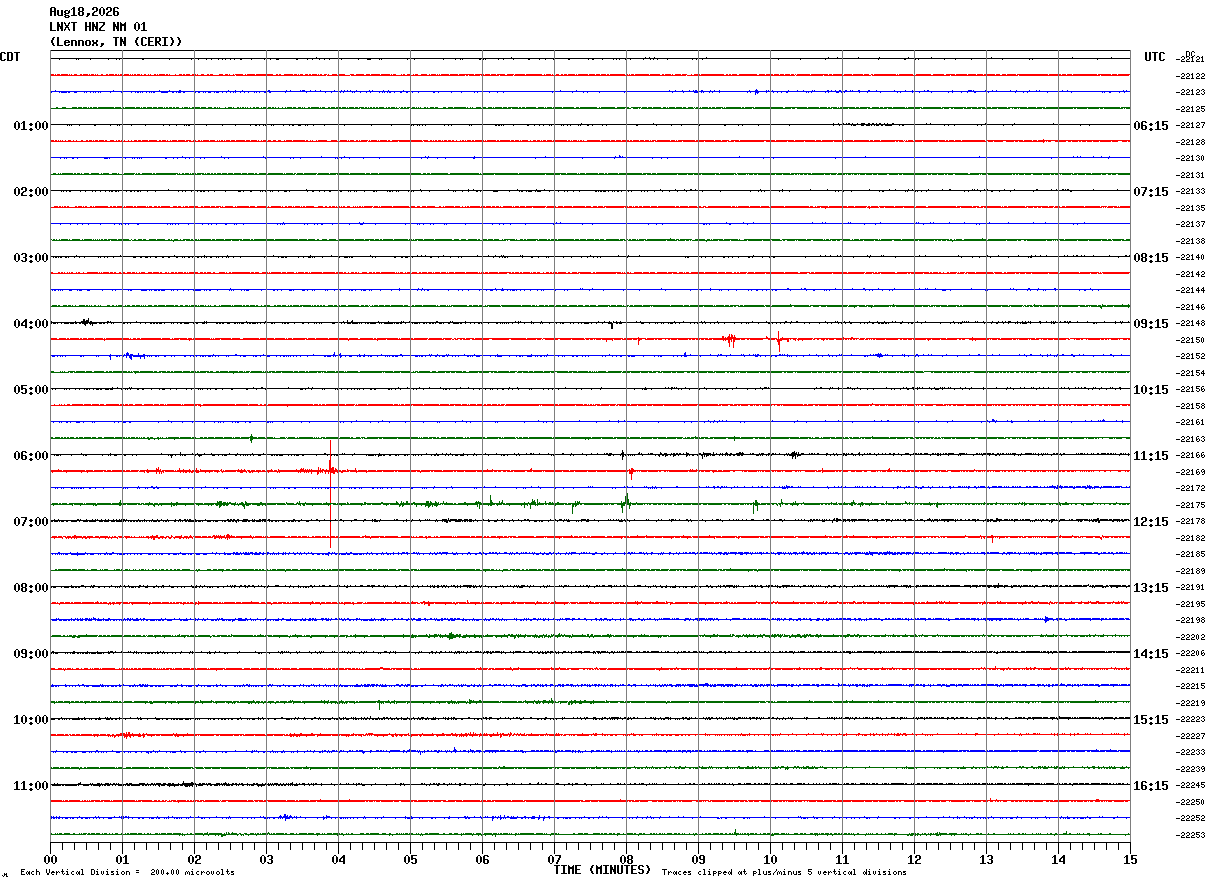Click the 04:00 CDT time label
1210x886 pixels.
[x=31, y=324]
